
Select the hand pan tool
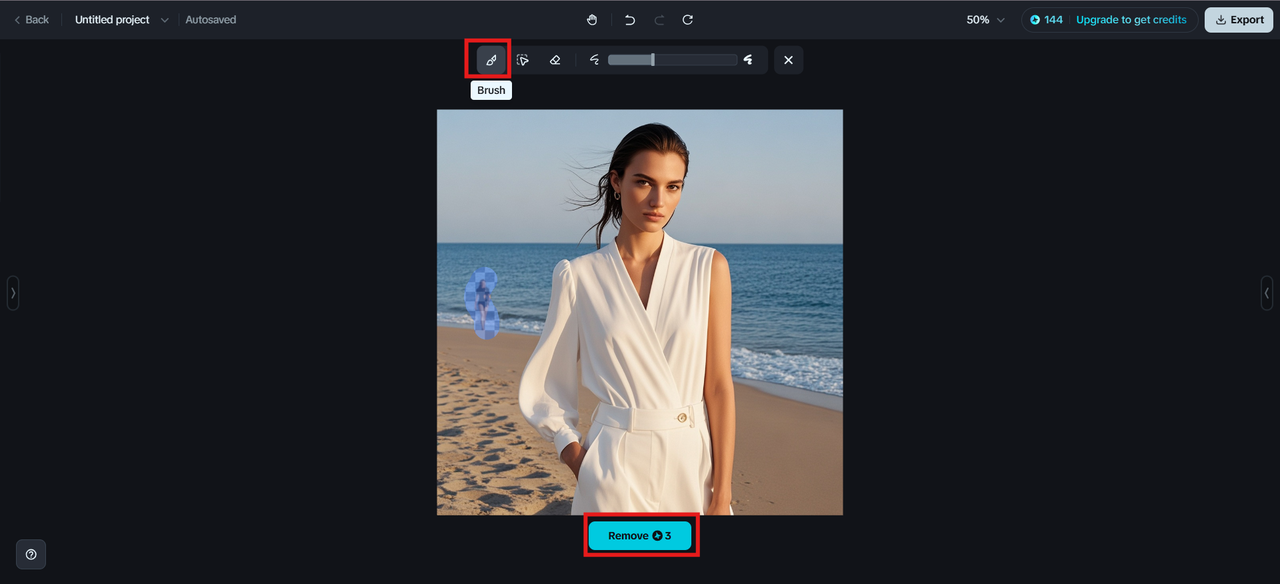(x=592, y=20)
